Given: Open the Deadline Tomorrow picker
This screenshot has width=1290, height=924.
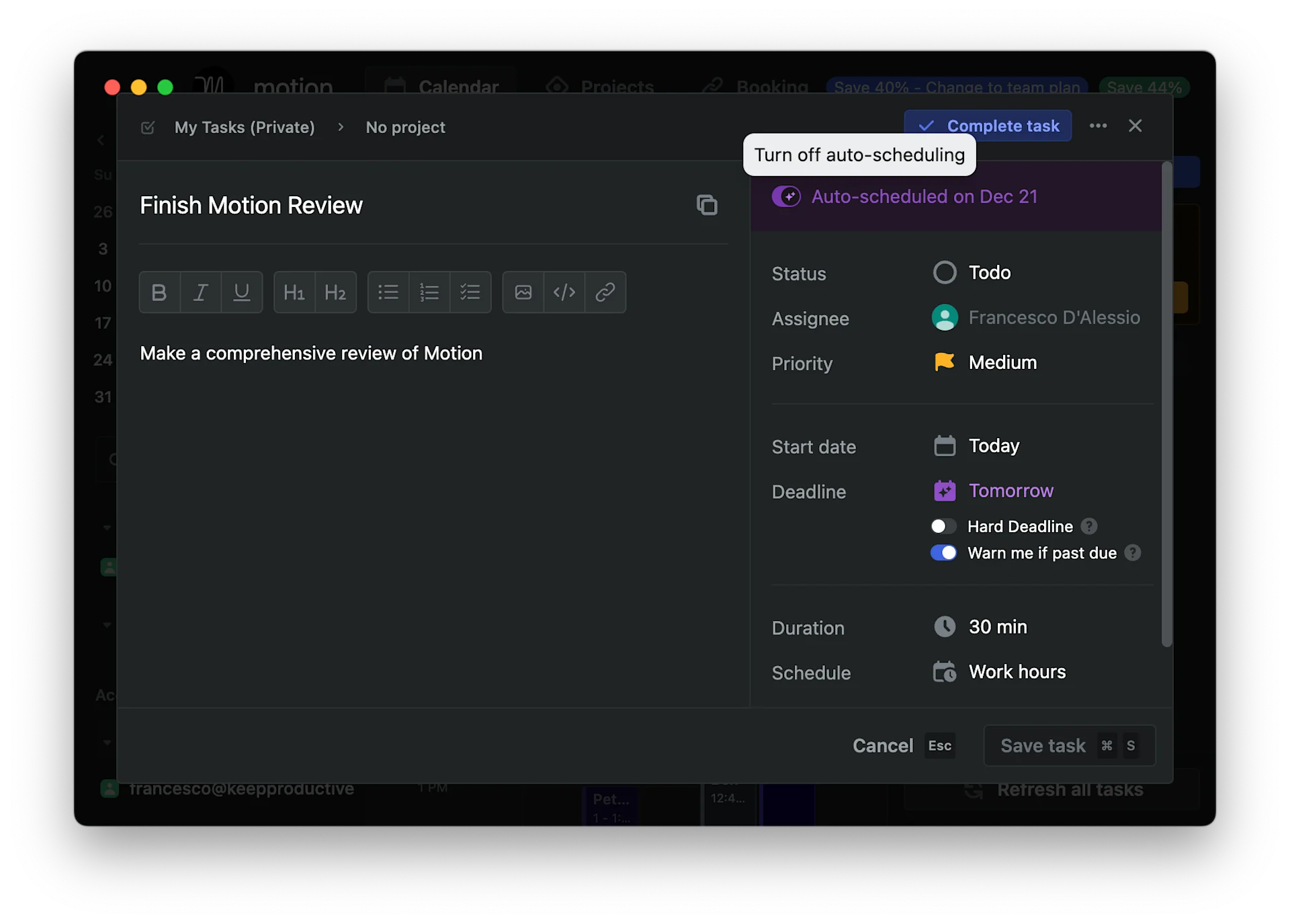Looking at the screenshot, I should (x=994, y=491).
